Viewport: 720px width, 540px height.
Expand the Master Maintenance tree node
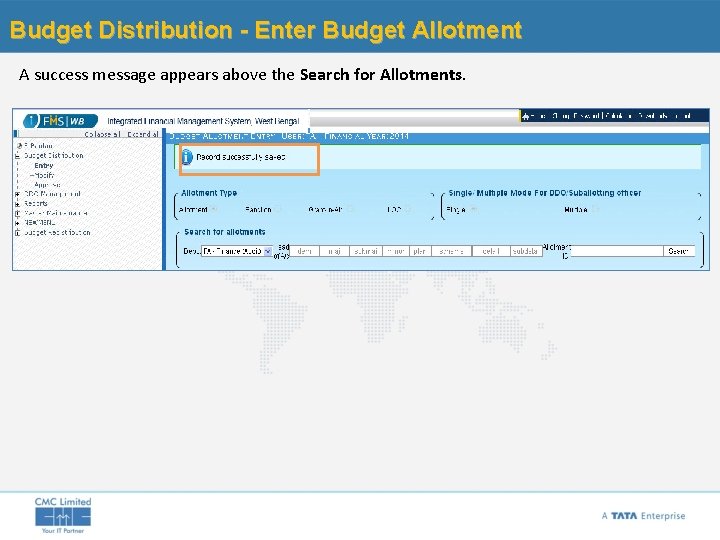17,214
